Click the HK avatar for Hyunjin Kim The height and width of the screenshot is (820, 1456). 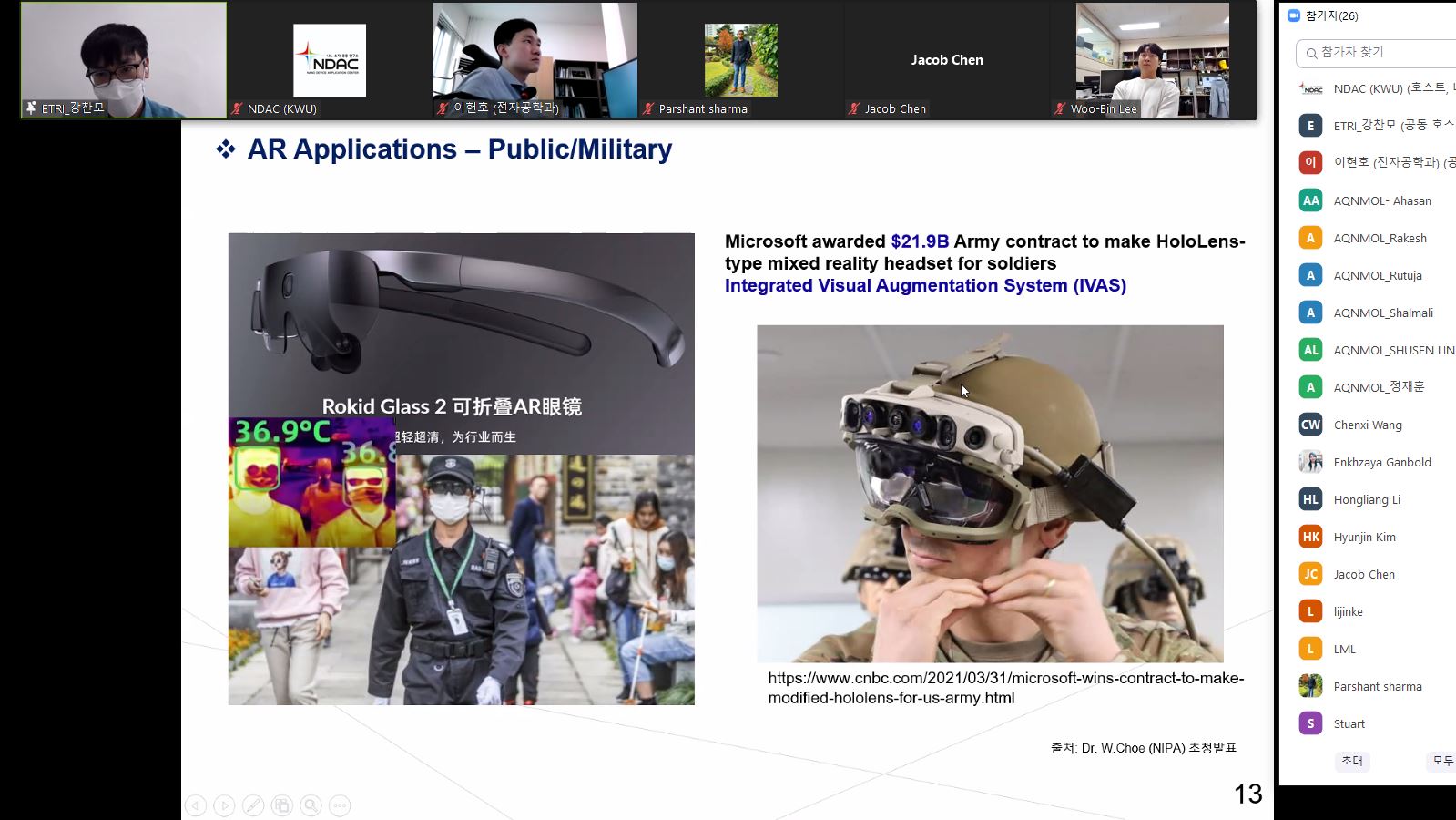pos(1310,537)
